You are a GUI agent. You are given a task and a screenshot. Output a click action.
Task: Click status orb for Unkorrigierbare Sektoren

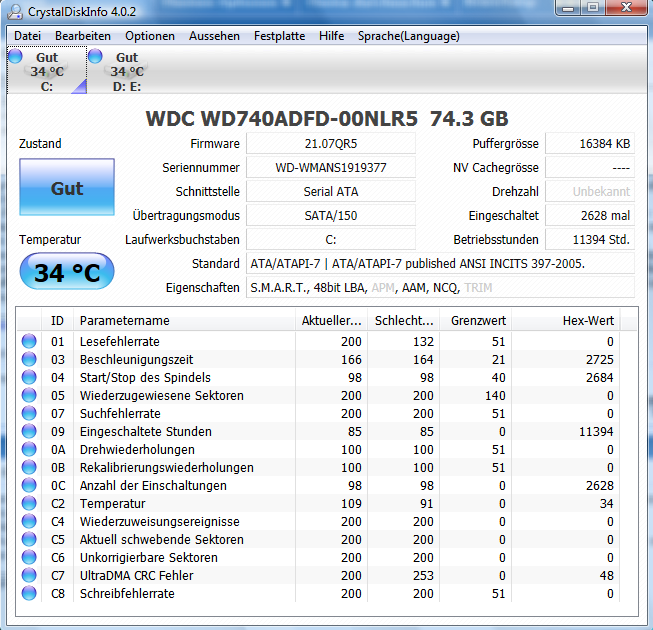click(29, 557)
